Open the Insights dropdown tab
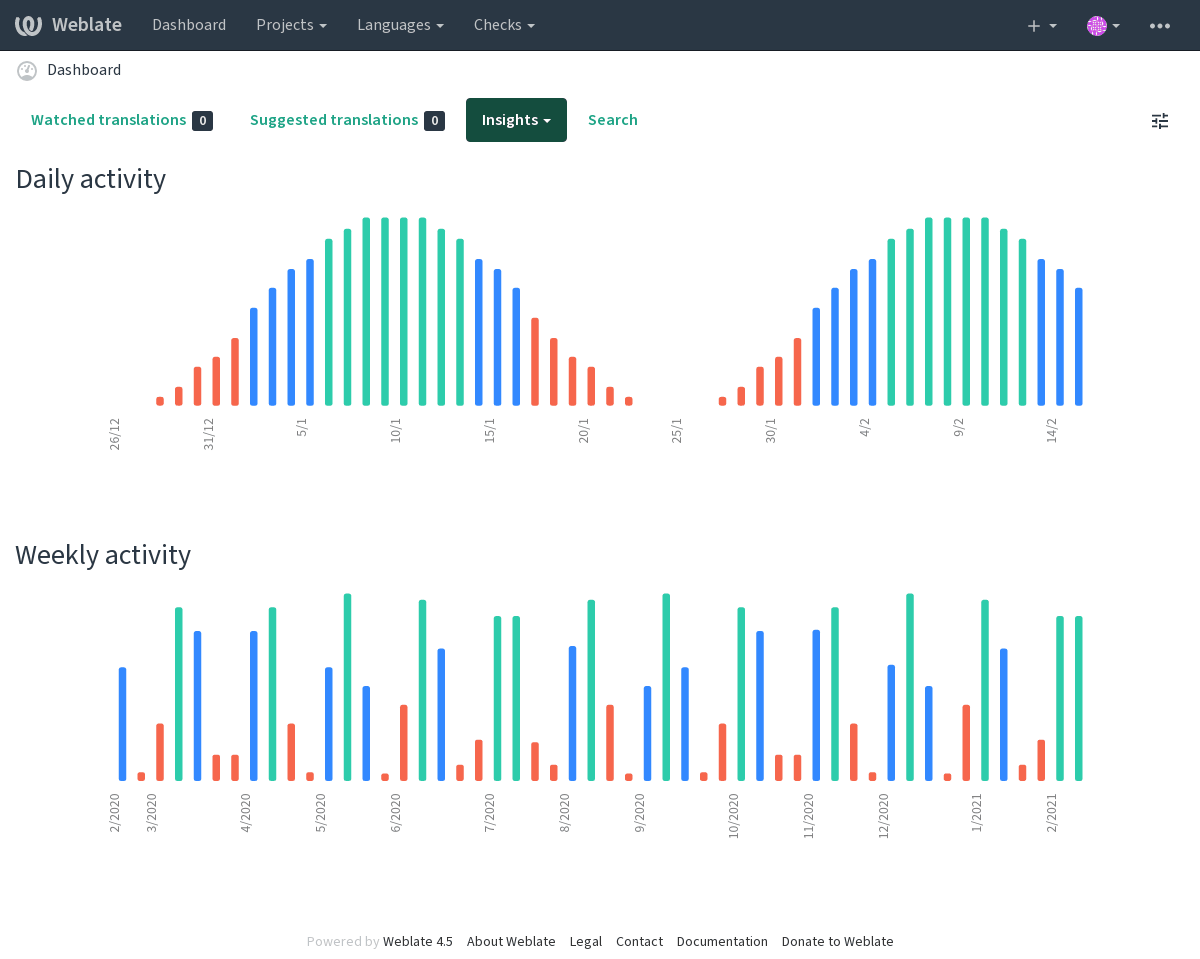Image resolution: width=1200 pixels, height=959 pixels. [516, 120]
